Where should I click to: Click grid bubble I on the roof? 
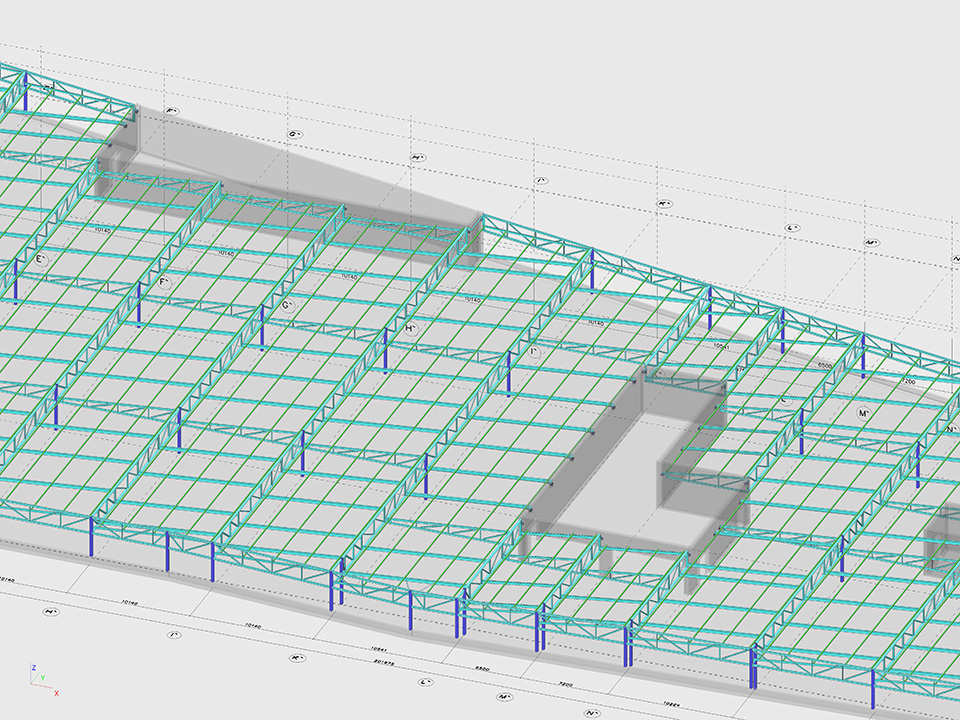(535, 353)
